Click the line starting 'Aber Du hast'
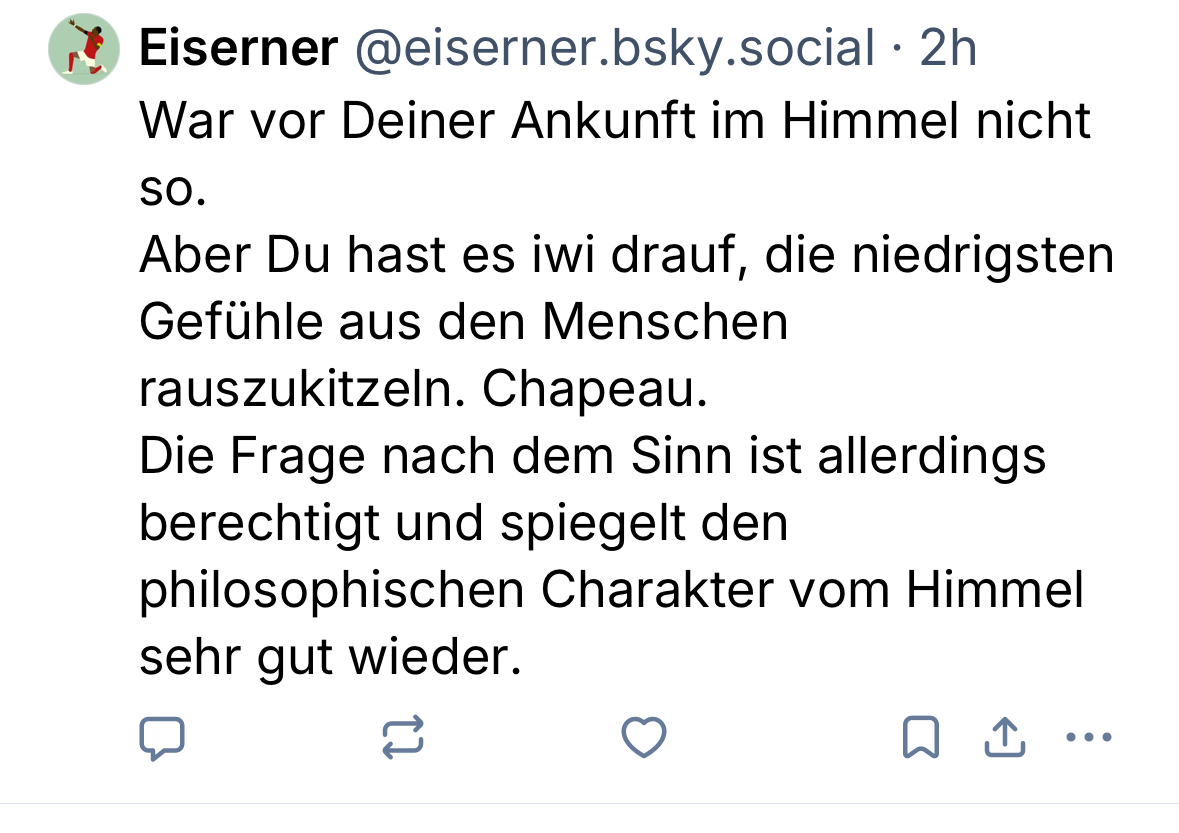The width and height of the screenshot is (1179, 833). [626, 256]
